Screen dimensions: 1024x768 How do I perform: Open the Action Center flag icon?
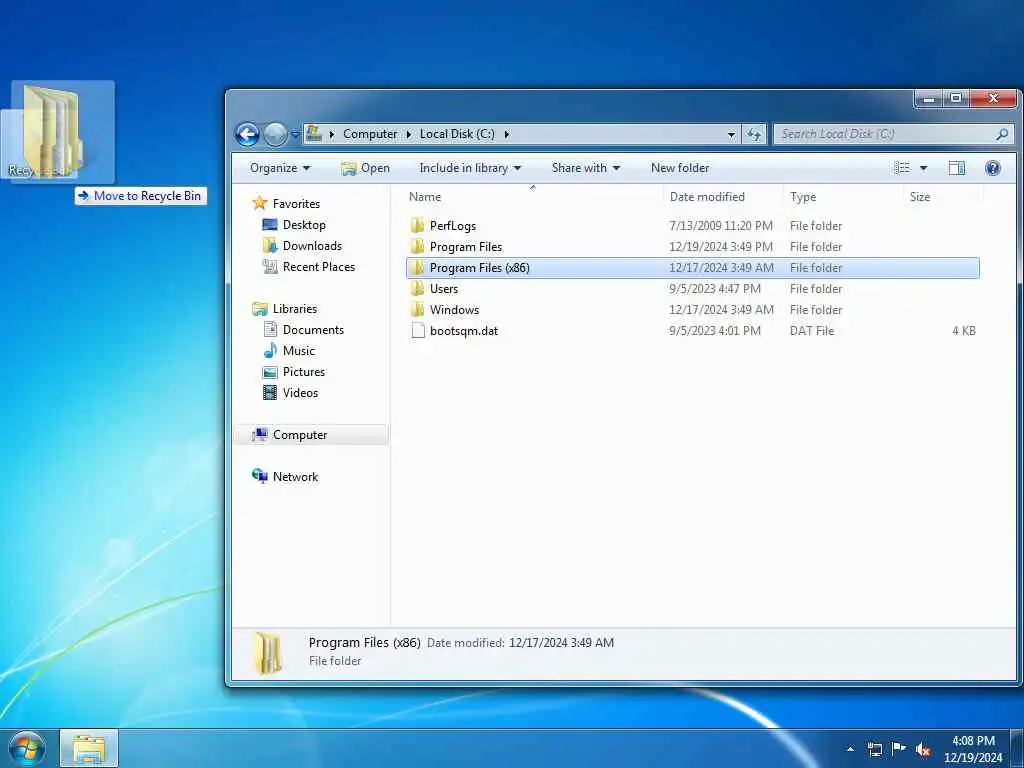[x=899, y=749]
